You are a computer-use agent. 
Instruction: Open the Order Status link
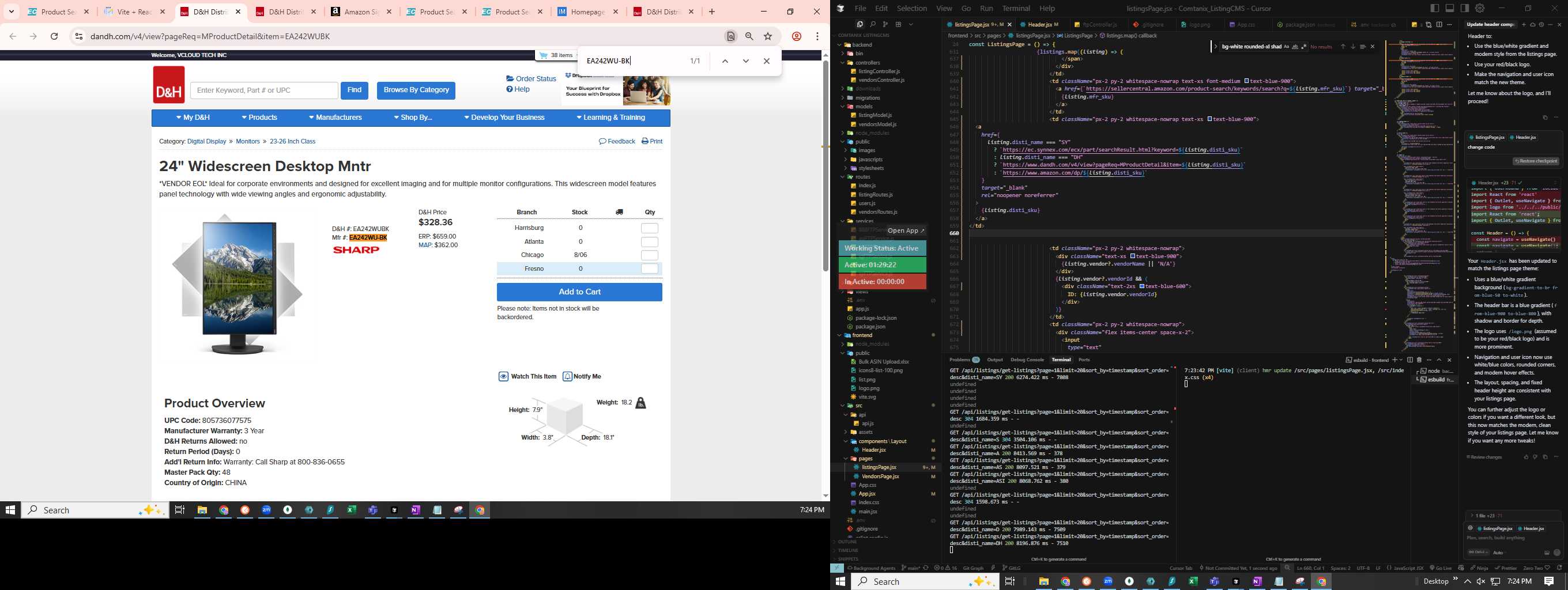(x=531, y=79)
